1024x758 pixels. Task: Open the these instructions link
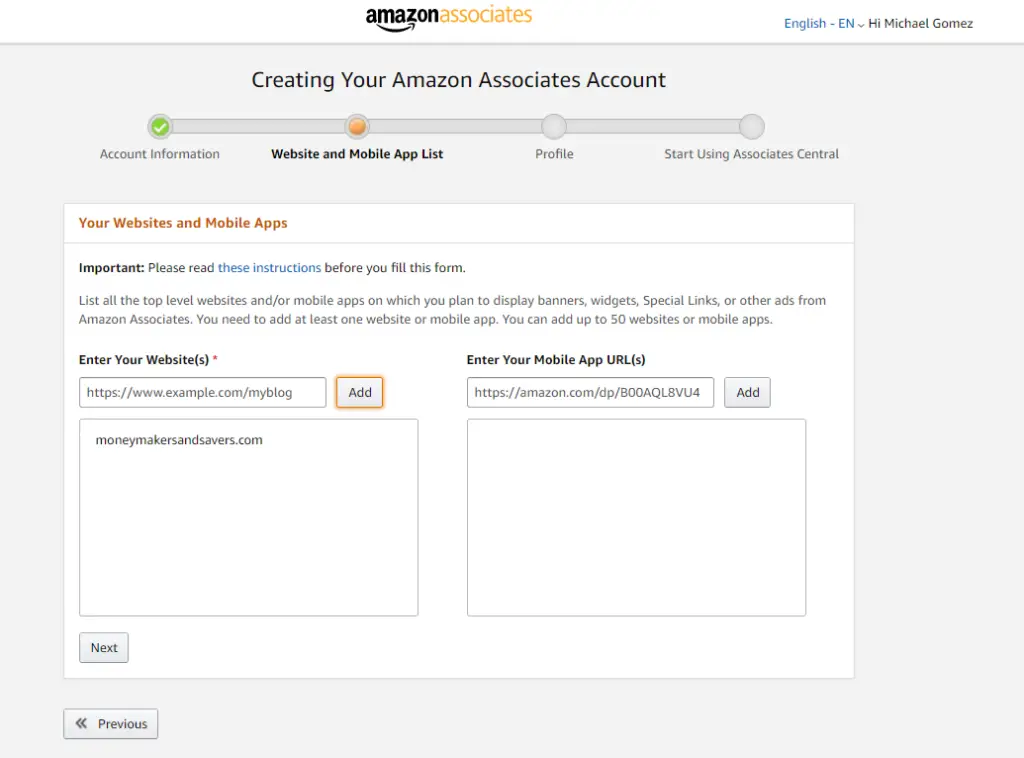coord(269,268)
